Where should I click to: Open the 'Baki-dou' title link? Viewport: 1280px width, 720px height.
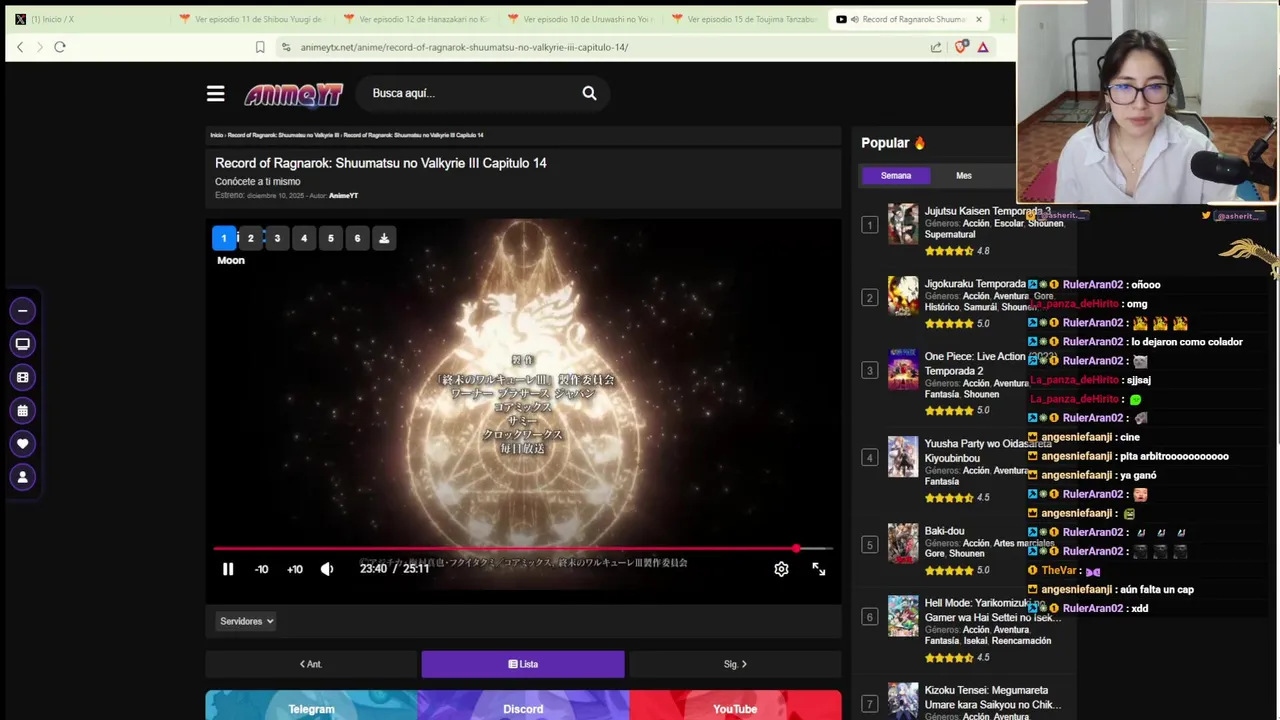945,531
